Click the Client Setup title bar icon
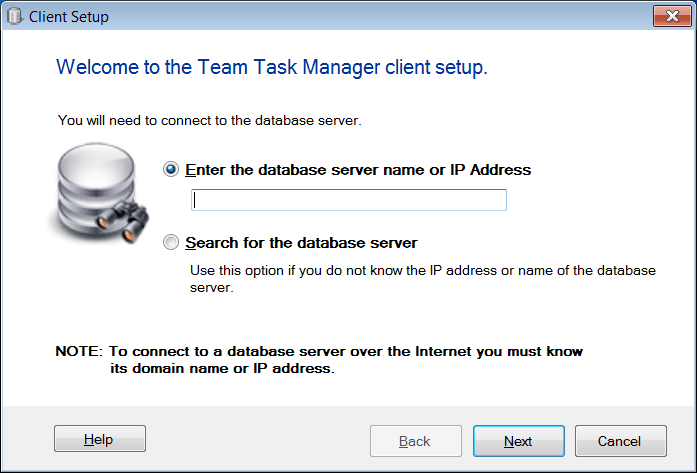The height and width of the screenshot is (473, 697). click(14, 17)
